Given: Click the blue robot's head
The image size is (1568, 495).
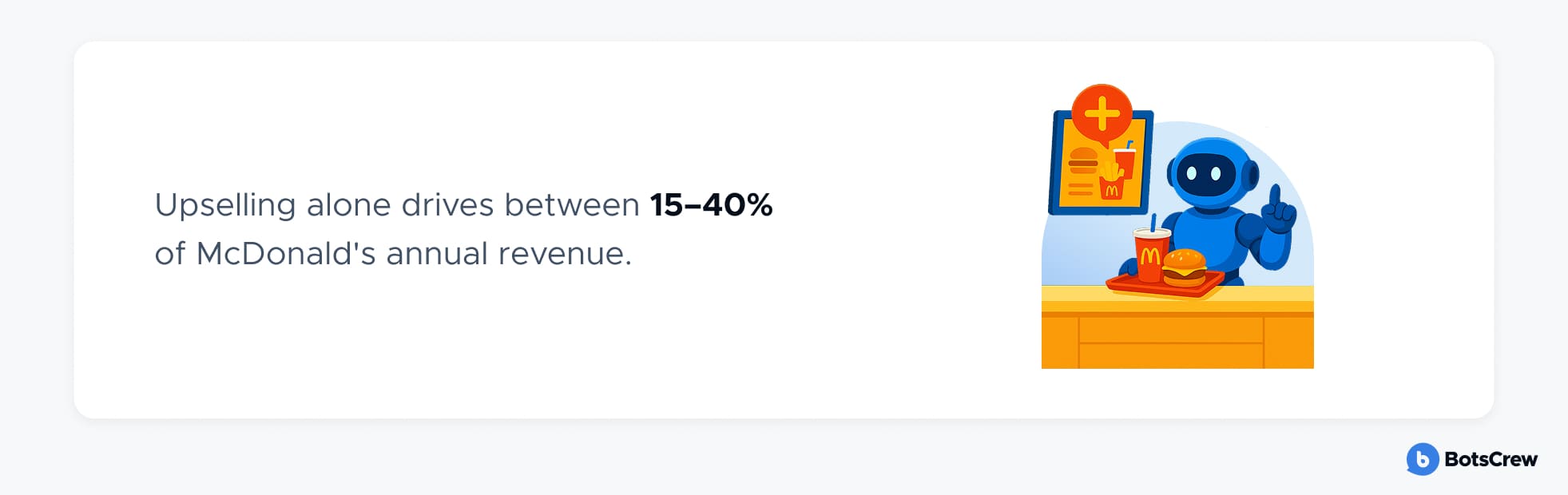Looking at the screenshot, I should point(1213,172).
